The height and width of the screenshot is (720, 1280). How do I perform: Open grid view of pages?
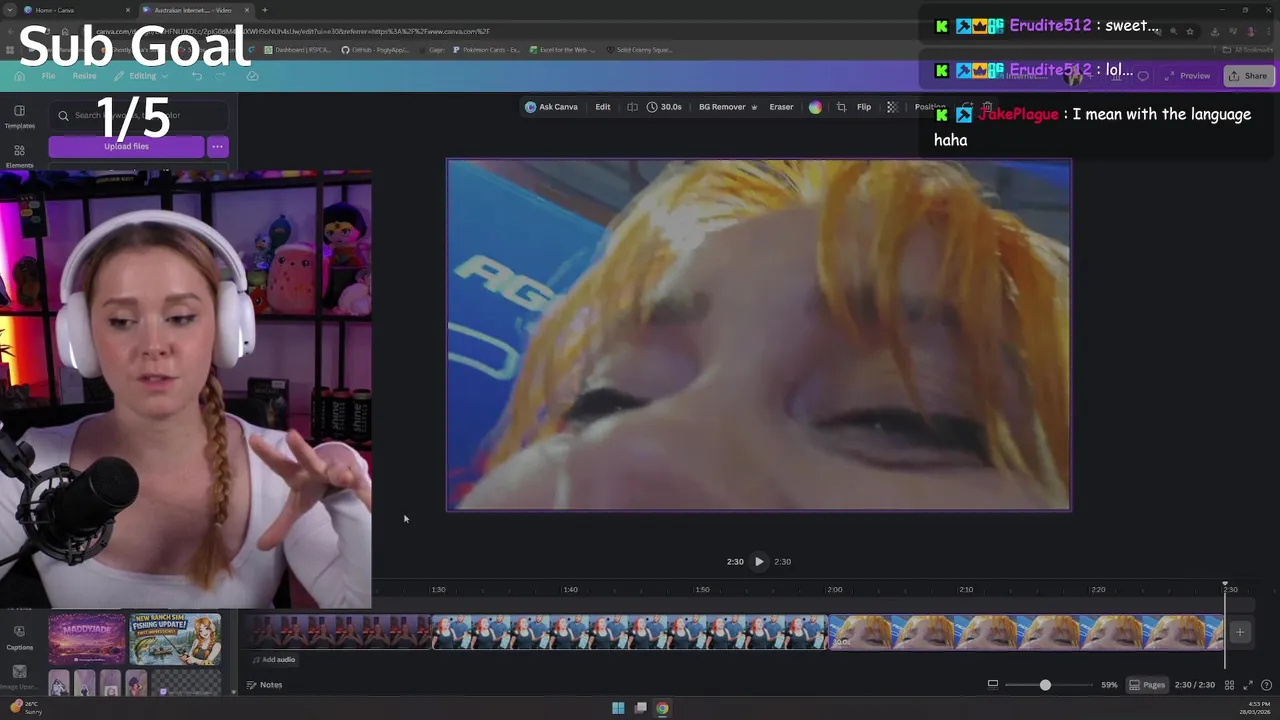pyautogui.click(x=1229, y=685)
